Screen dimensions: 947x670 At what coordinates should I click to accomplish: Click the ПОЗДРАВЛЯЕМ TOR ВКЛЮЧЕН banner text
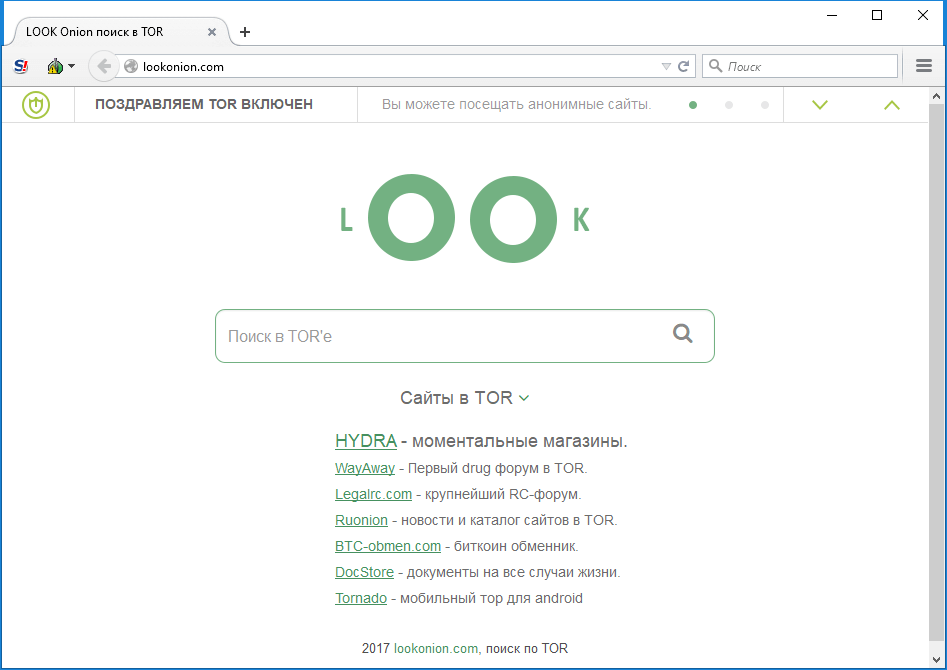[204, 105]
